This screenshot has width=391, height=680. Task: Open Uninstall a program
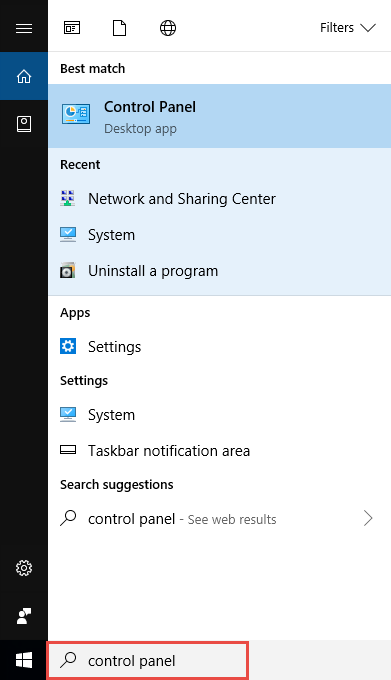coord(219,271)
